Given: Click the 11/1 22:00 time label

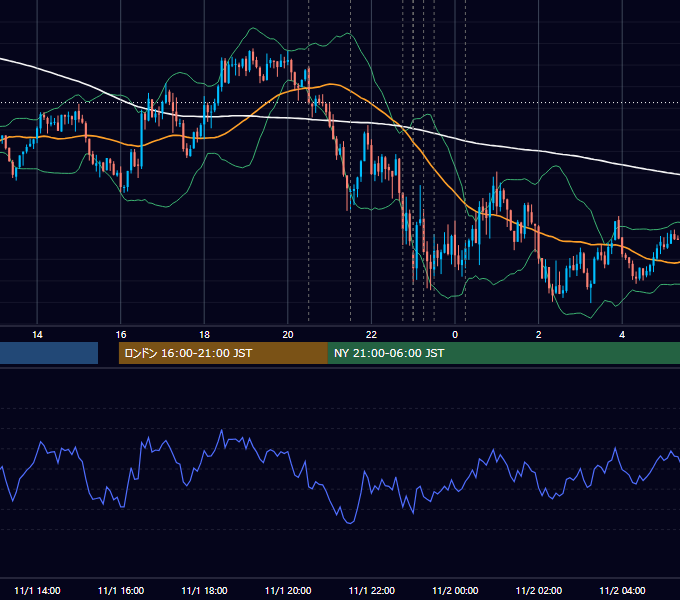Looking at the screenshot, I should pos(372,590).
